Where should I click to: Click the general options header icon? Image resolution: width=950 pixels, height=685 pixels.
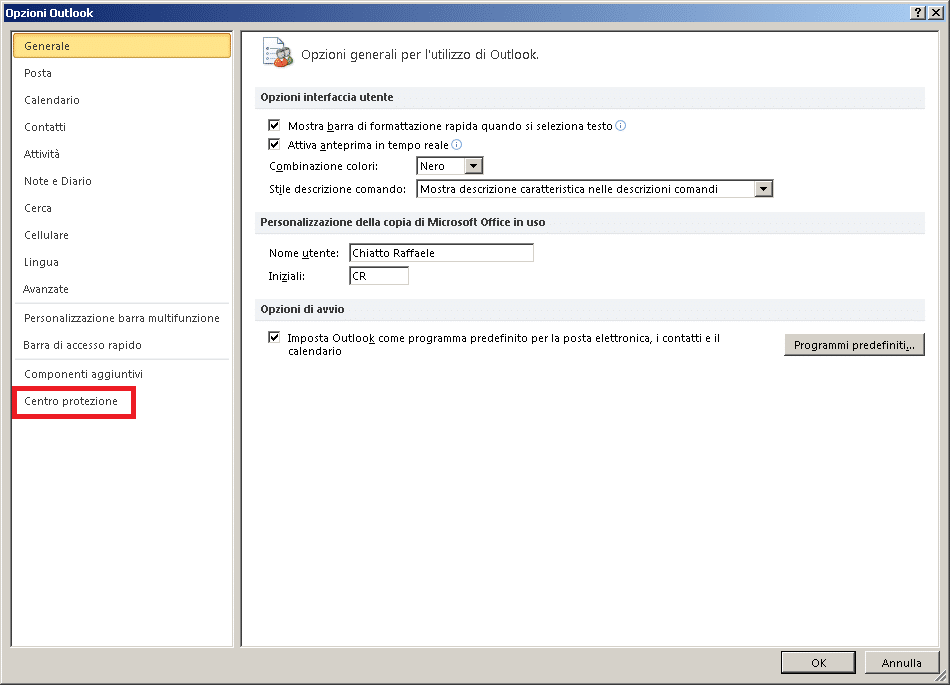(277, 53)
